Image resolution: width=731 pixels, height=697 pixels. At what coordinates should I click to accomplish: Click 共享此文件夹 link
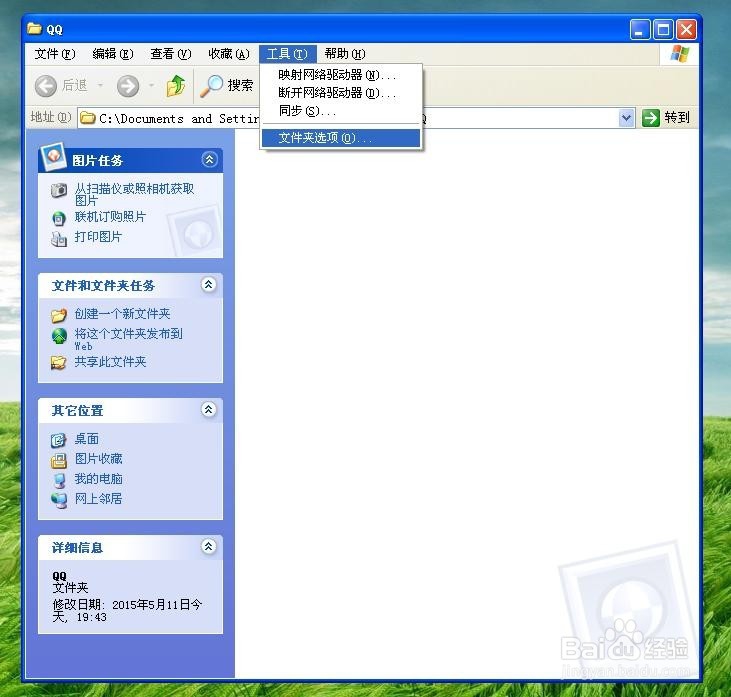(x=110, y=362)
